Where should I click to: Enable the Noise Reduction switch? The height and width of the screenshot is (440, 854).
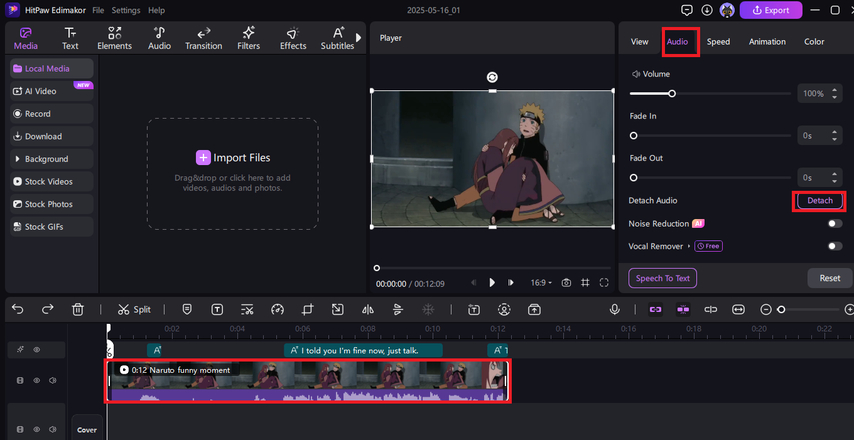coord(833,224)
